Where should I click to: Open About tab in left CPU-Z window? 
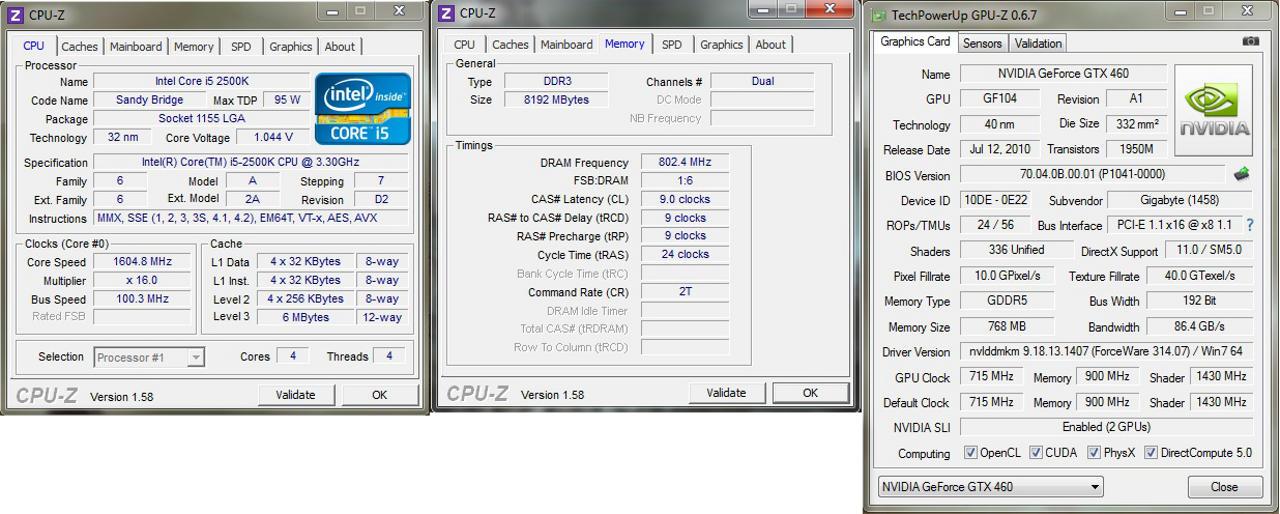(340, 46)
